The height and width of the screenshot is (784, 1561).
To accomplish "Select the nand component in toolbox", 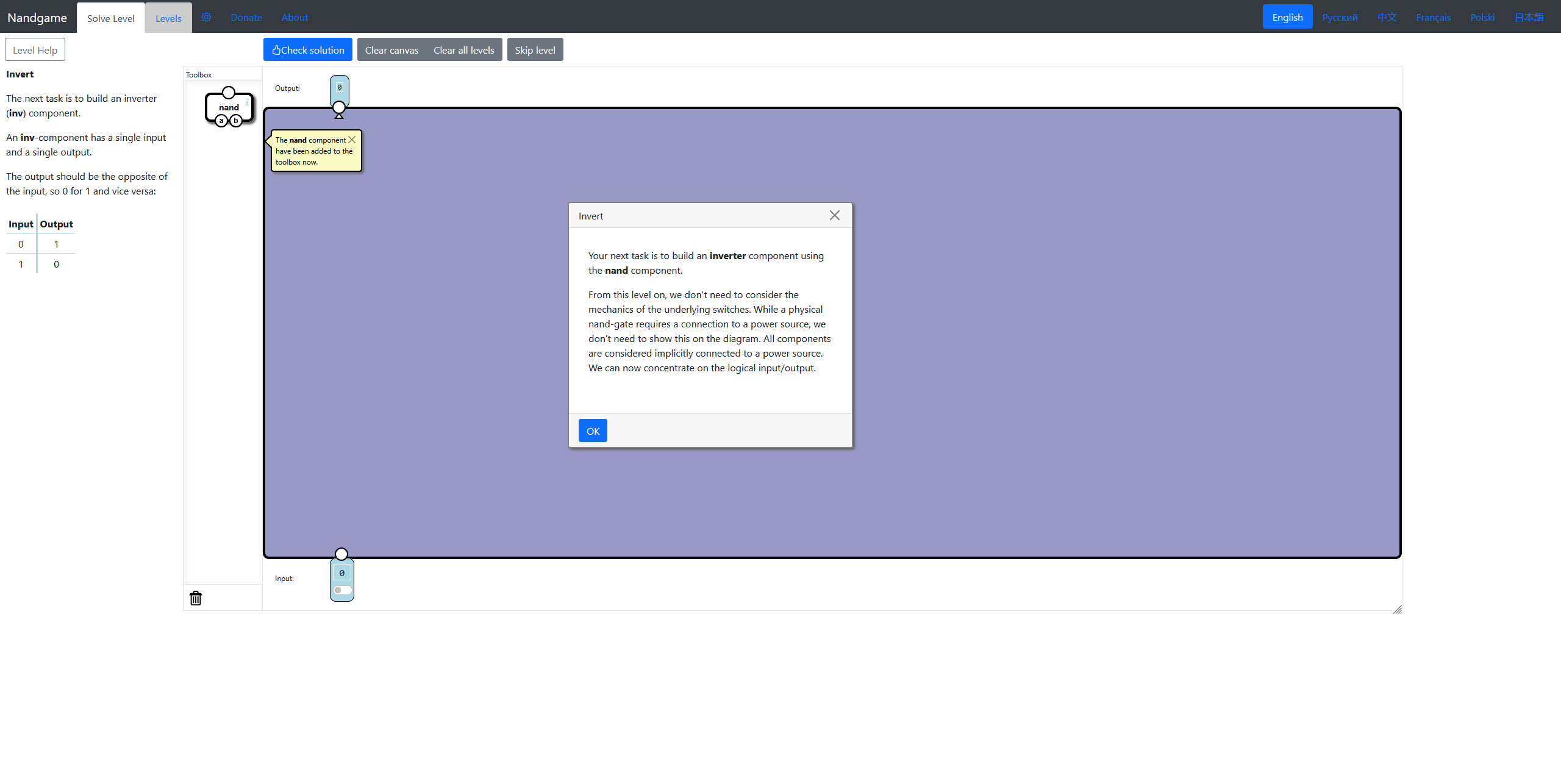I will coord(229,107).
